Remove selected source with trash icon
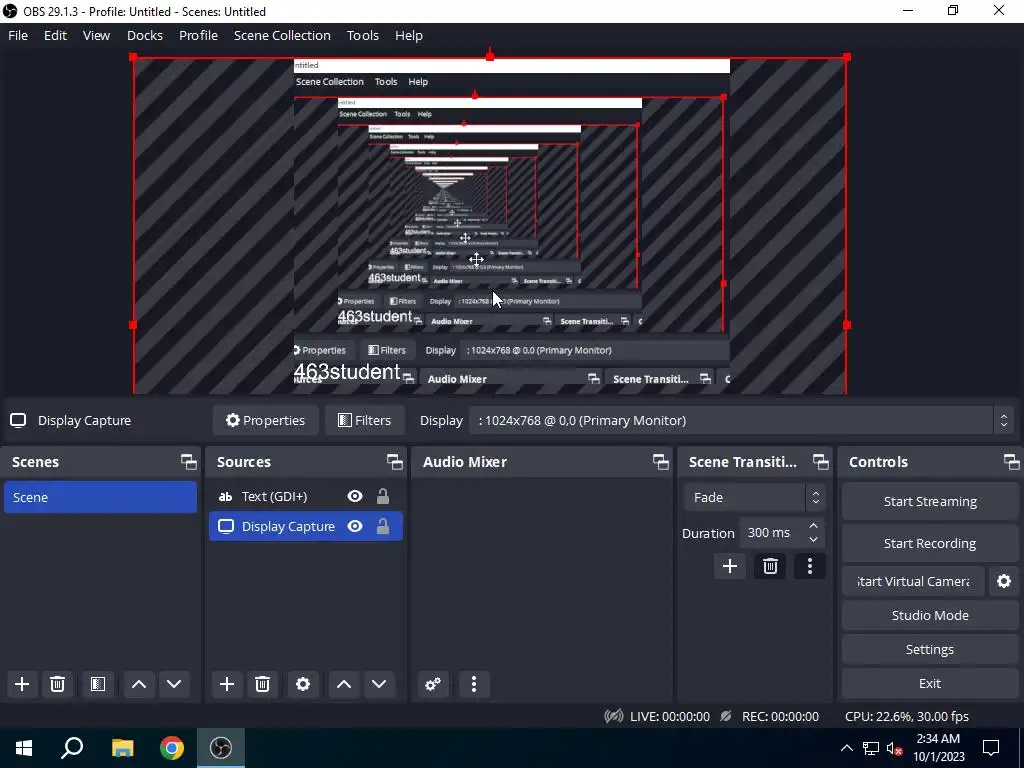 262,684
